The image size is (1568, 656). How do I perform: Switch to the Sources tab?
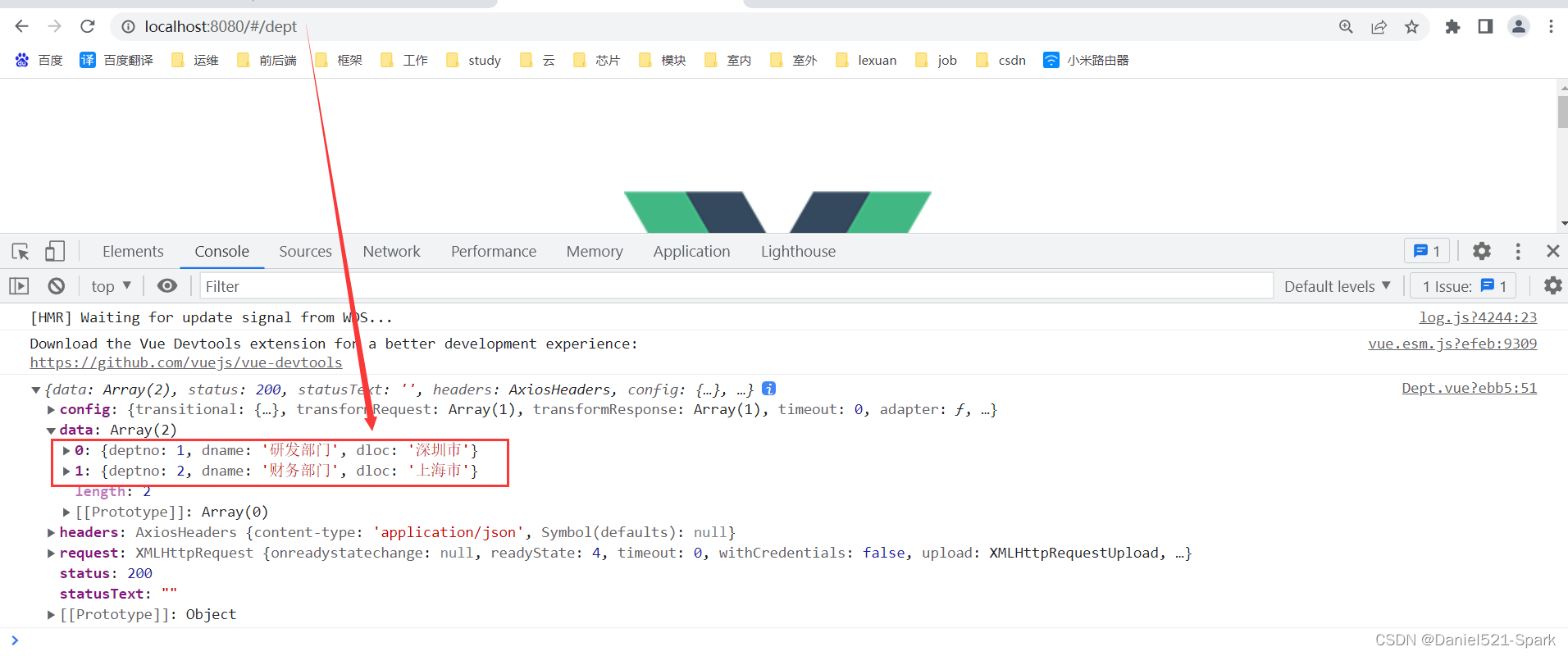tap(305, 251)
